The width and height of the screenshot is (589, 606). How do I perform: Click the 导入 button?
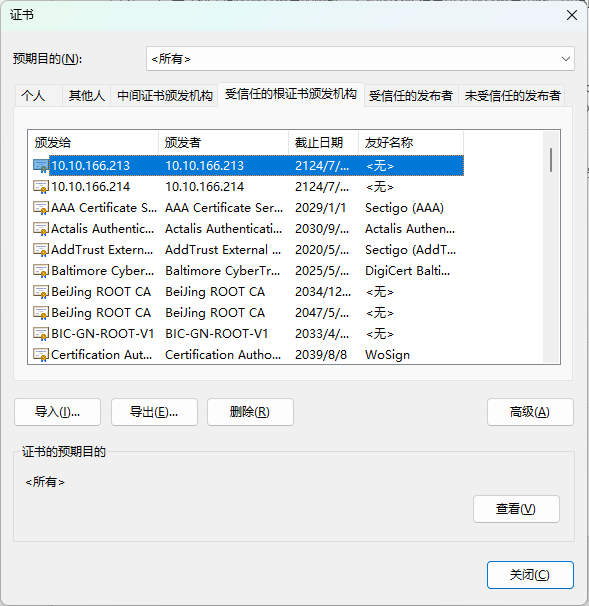click(58, 412)
